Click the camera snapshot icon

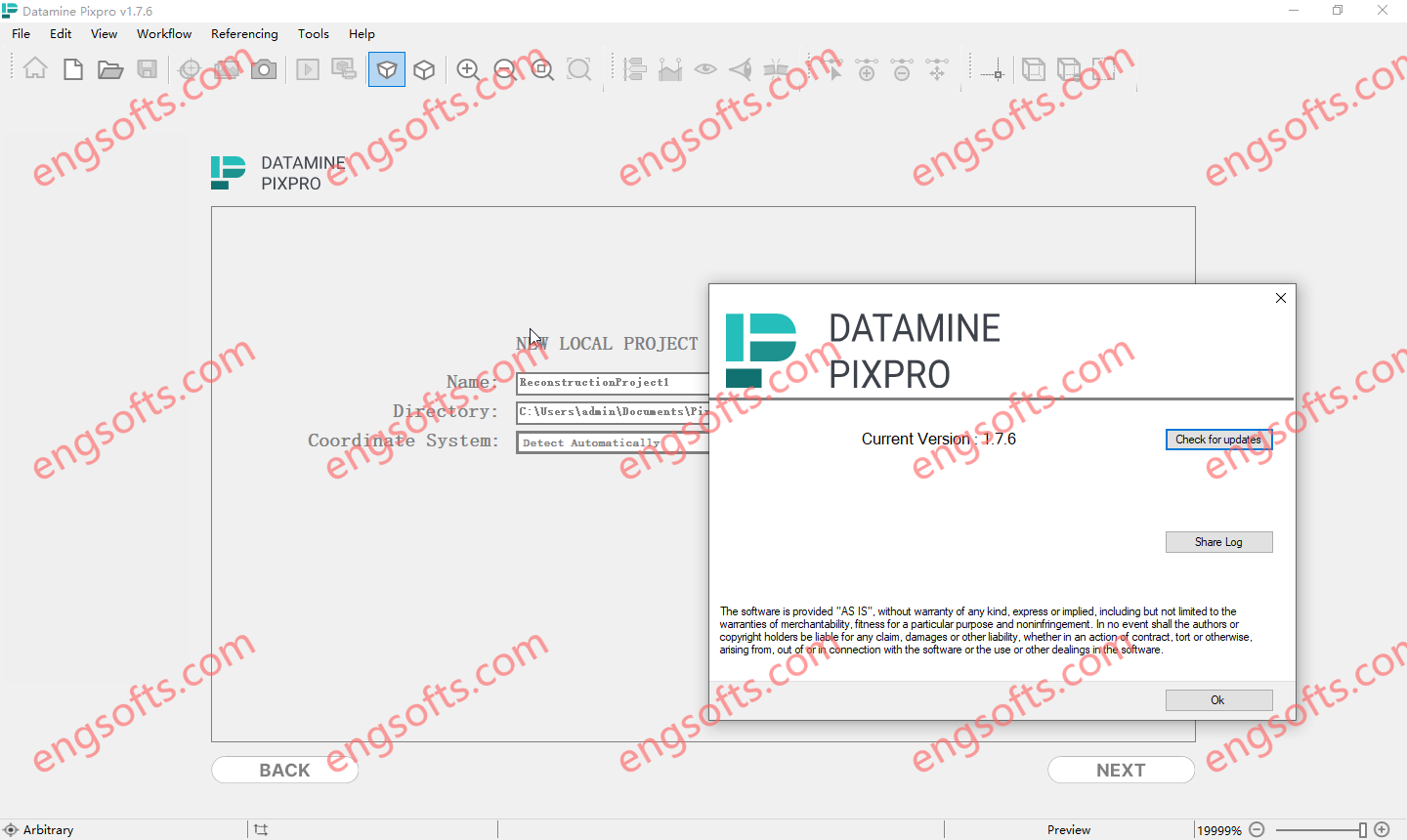[x=264, y=69]
